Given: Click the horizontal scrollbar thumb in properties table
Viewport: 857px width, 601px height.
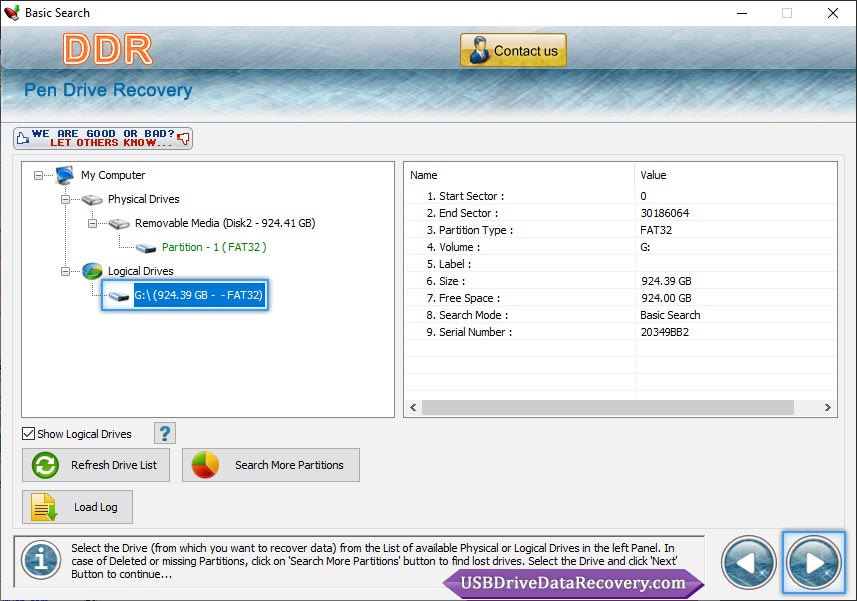Looking at the screenshot, I should coord(608,408).
